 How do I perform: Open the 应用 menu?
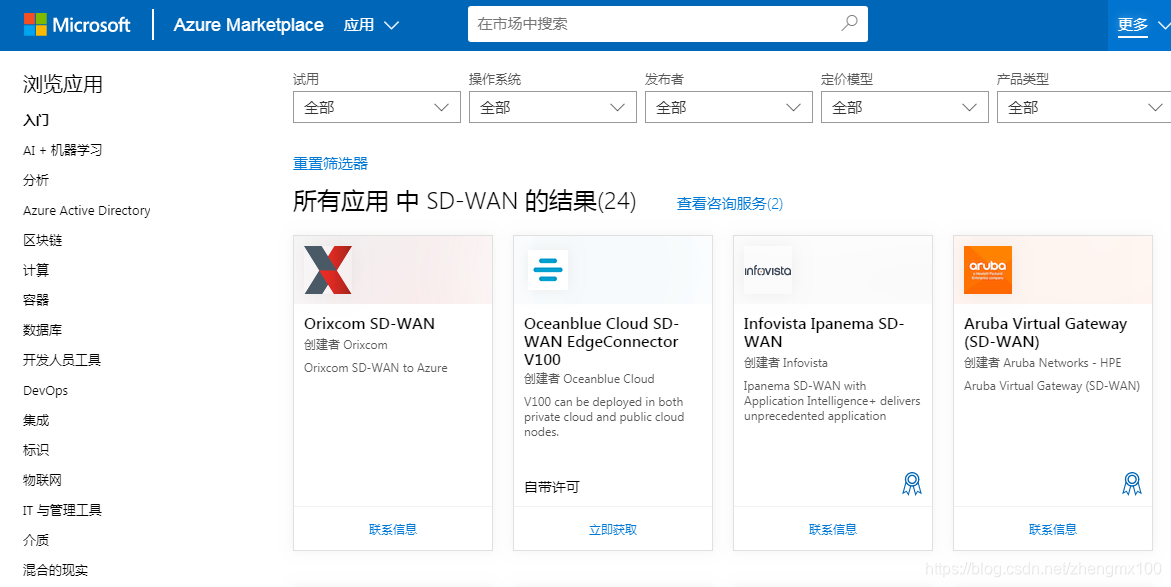(x=370, y=24)
